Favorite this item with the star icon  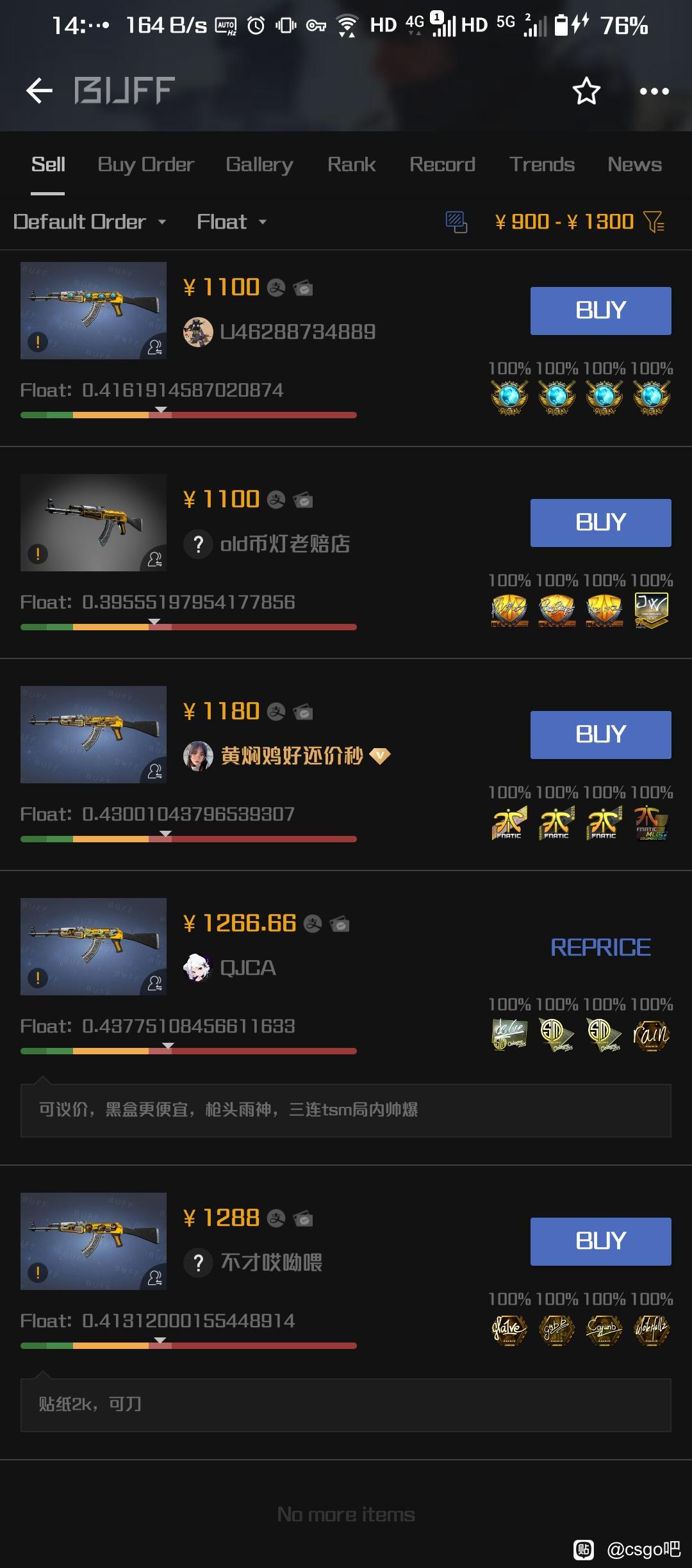[586, 91]
